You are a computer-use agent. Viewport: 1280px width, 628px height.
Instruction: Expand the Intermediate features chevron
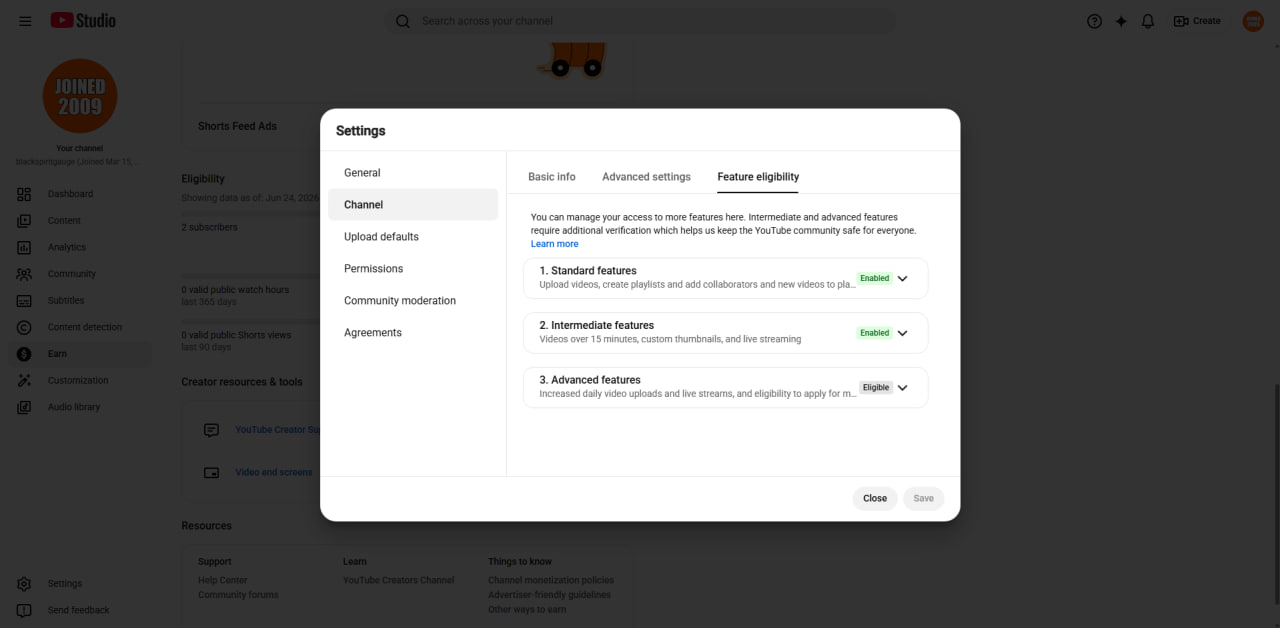click(902, 333)
